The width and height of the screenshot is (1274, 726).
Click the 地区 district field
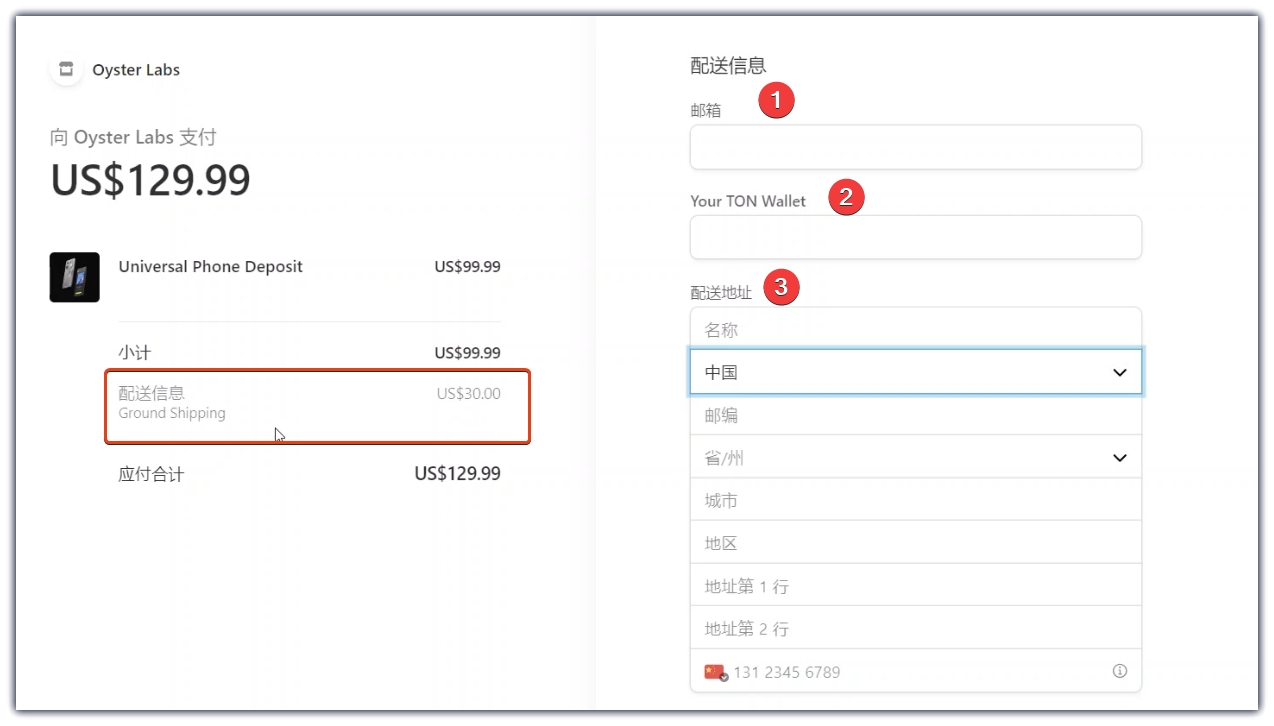pyautogui.click(x=915, y=543)
